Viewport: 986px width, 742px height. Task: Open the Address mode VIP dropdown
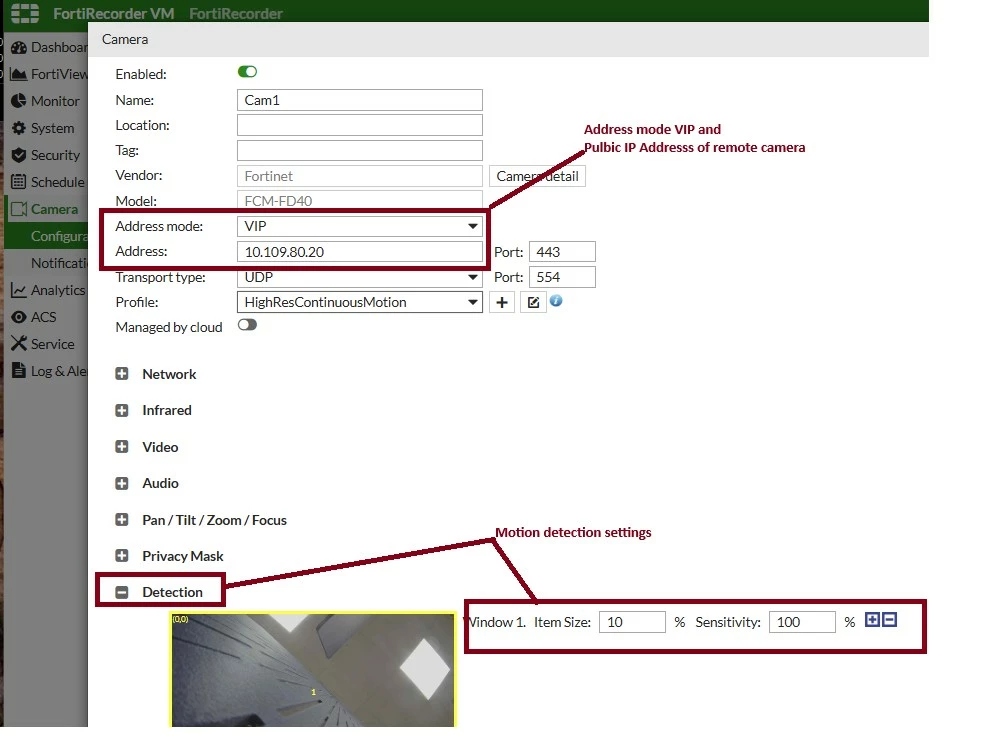pos(360,226)
